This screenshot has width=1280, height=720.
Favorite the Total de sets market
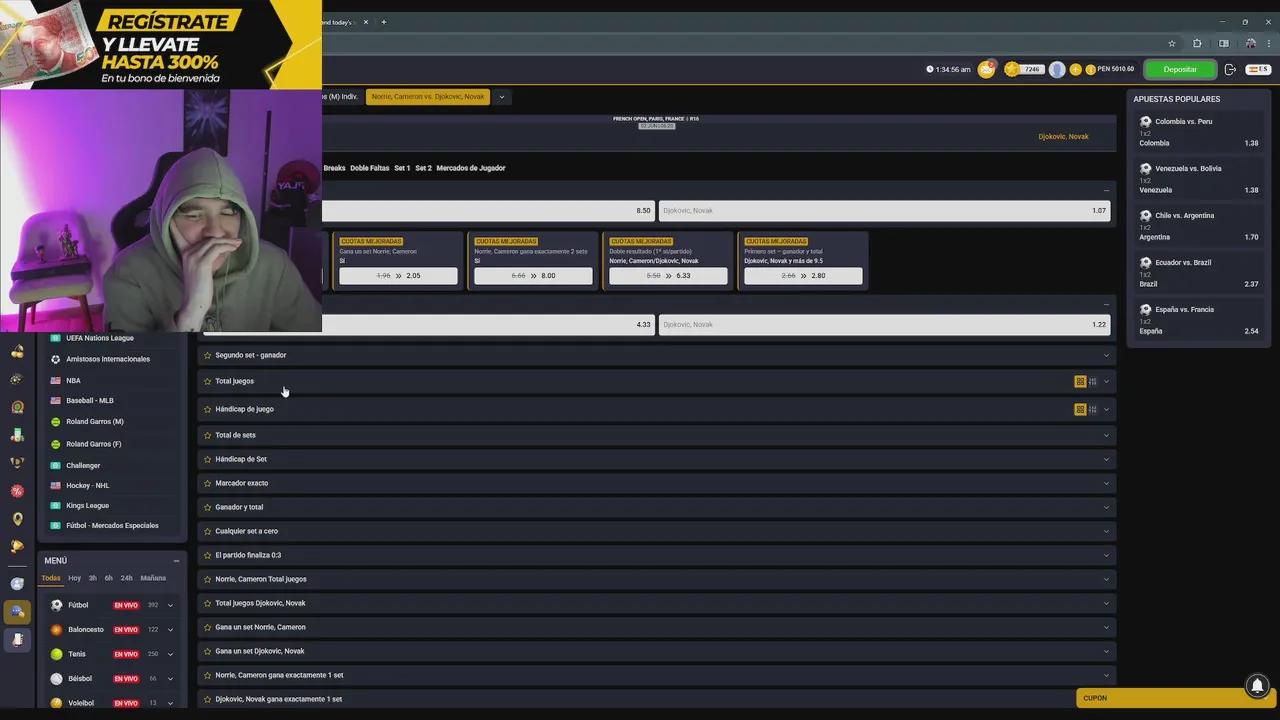point(207,435)
